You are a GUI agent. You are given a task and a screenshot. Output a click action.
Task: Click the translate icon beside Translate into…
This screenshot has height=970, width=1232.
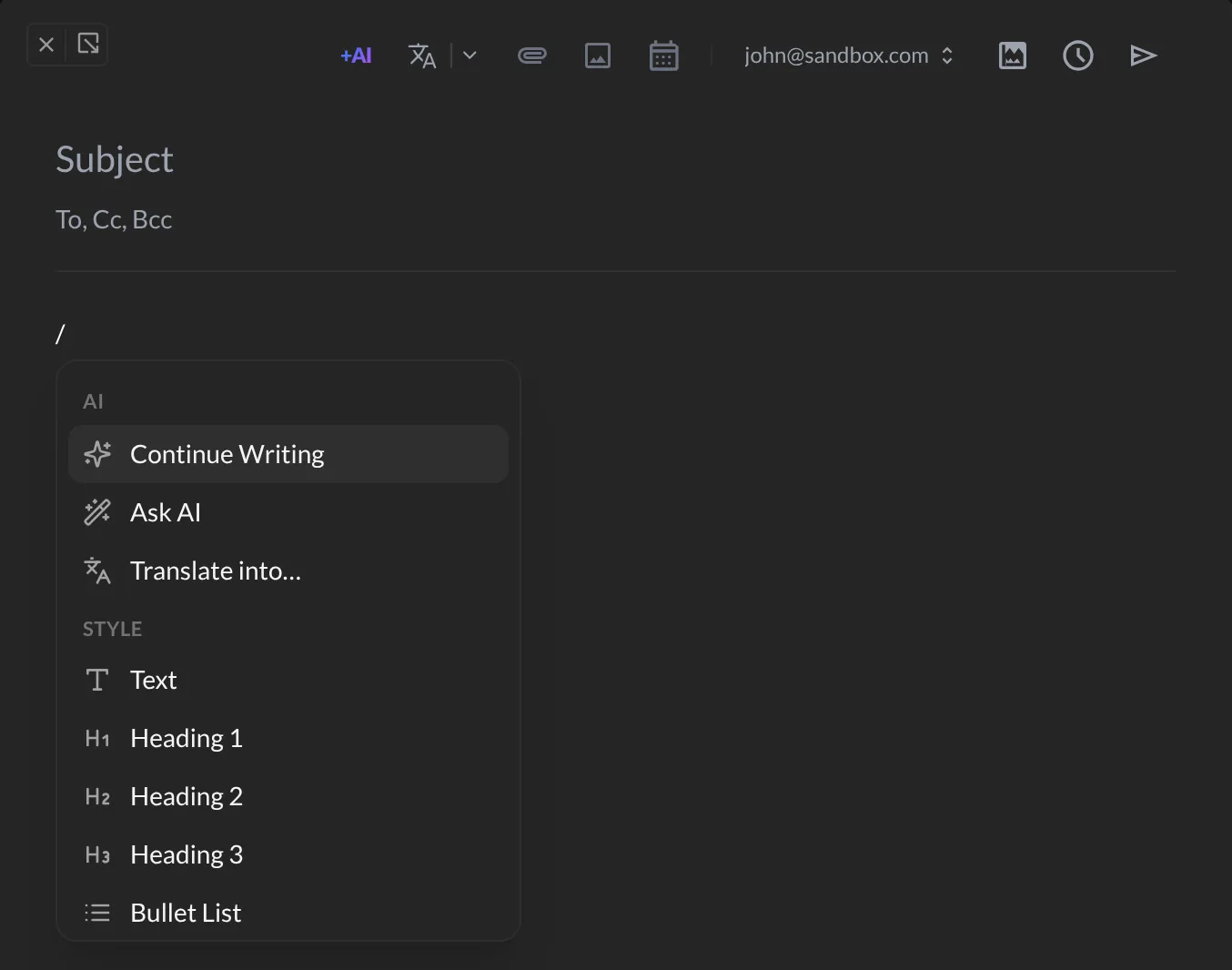pyautogui.click(x=97, y=571)
